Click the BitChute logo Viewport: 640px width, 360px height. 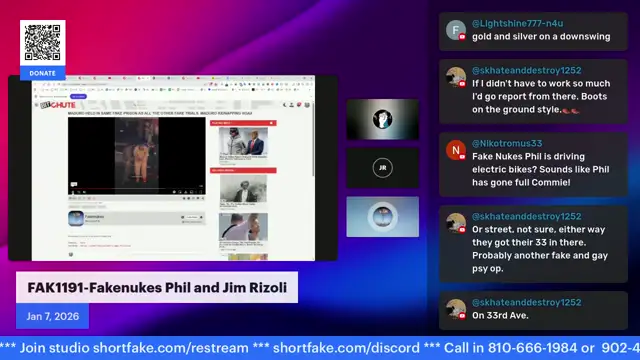point(58,105)
